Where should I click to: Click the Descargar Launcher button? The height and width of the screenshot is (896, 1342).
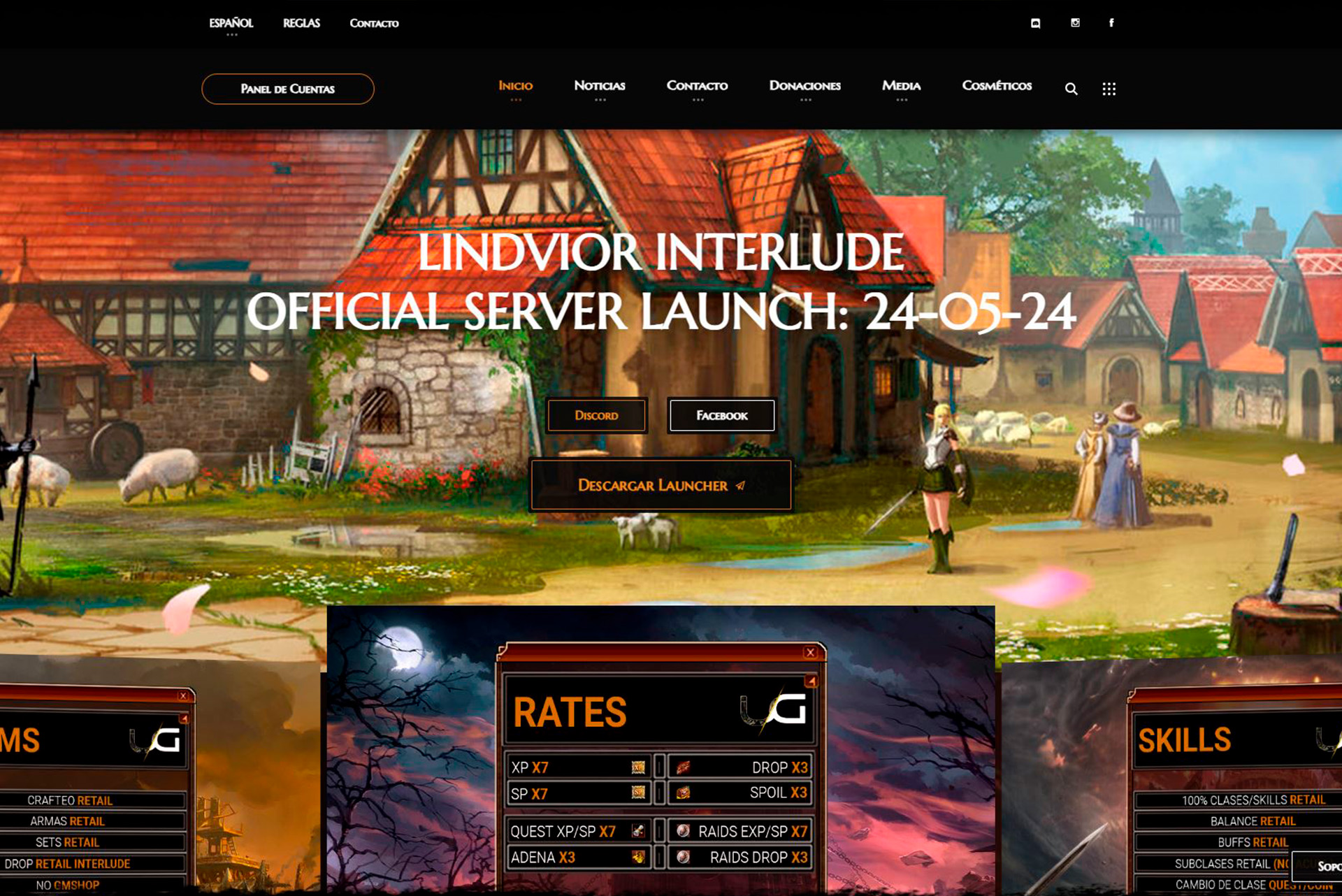point(661,485)
